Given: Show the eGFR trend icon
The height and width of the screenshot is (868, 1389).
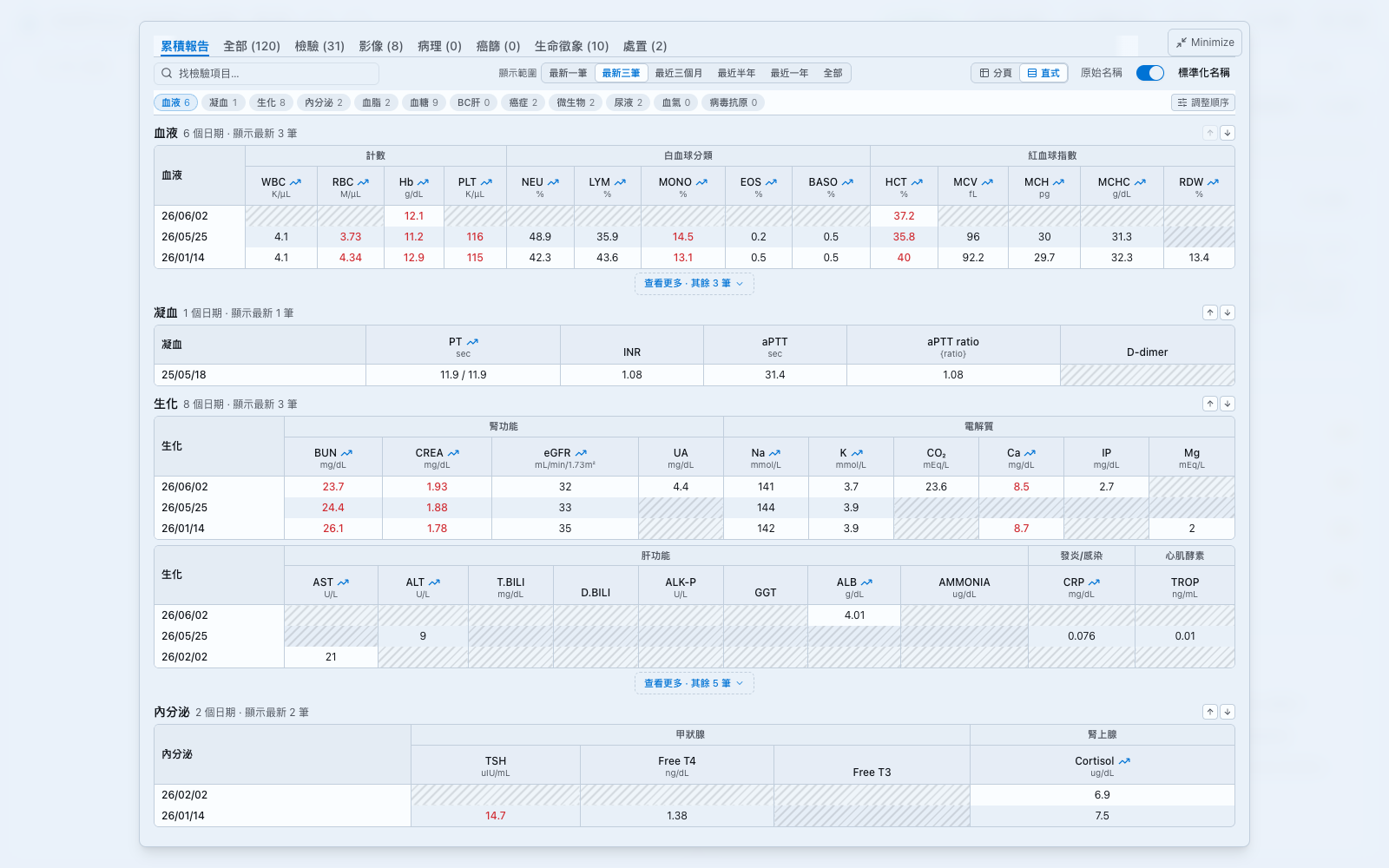Looking at the screenshot, I should pos(581,453).
